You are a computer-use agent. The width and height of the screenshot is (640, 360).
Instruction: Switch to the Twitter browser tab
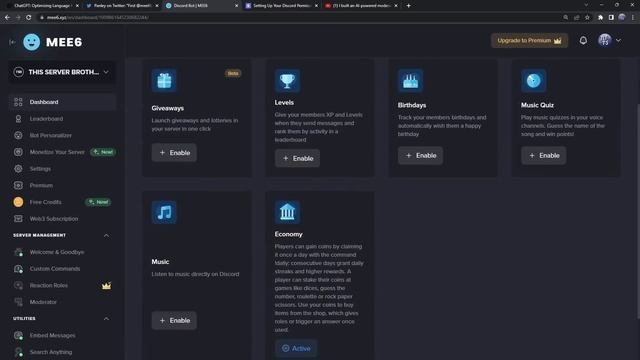[x=122, y=6]
